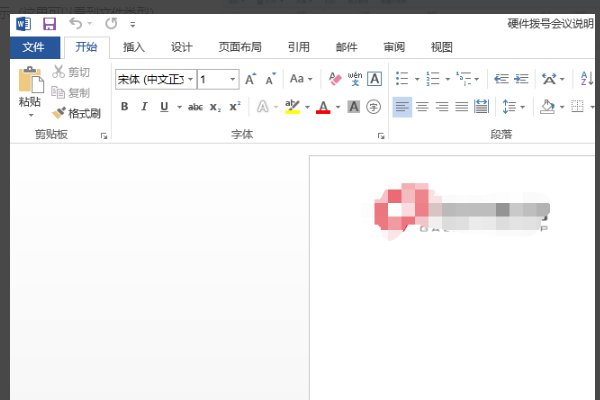Switch to the 页面布局 (Page Layout) tab
Screen dimensions: 600x400
click(240, 47)
